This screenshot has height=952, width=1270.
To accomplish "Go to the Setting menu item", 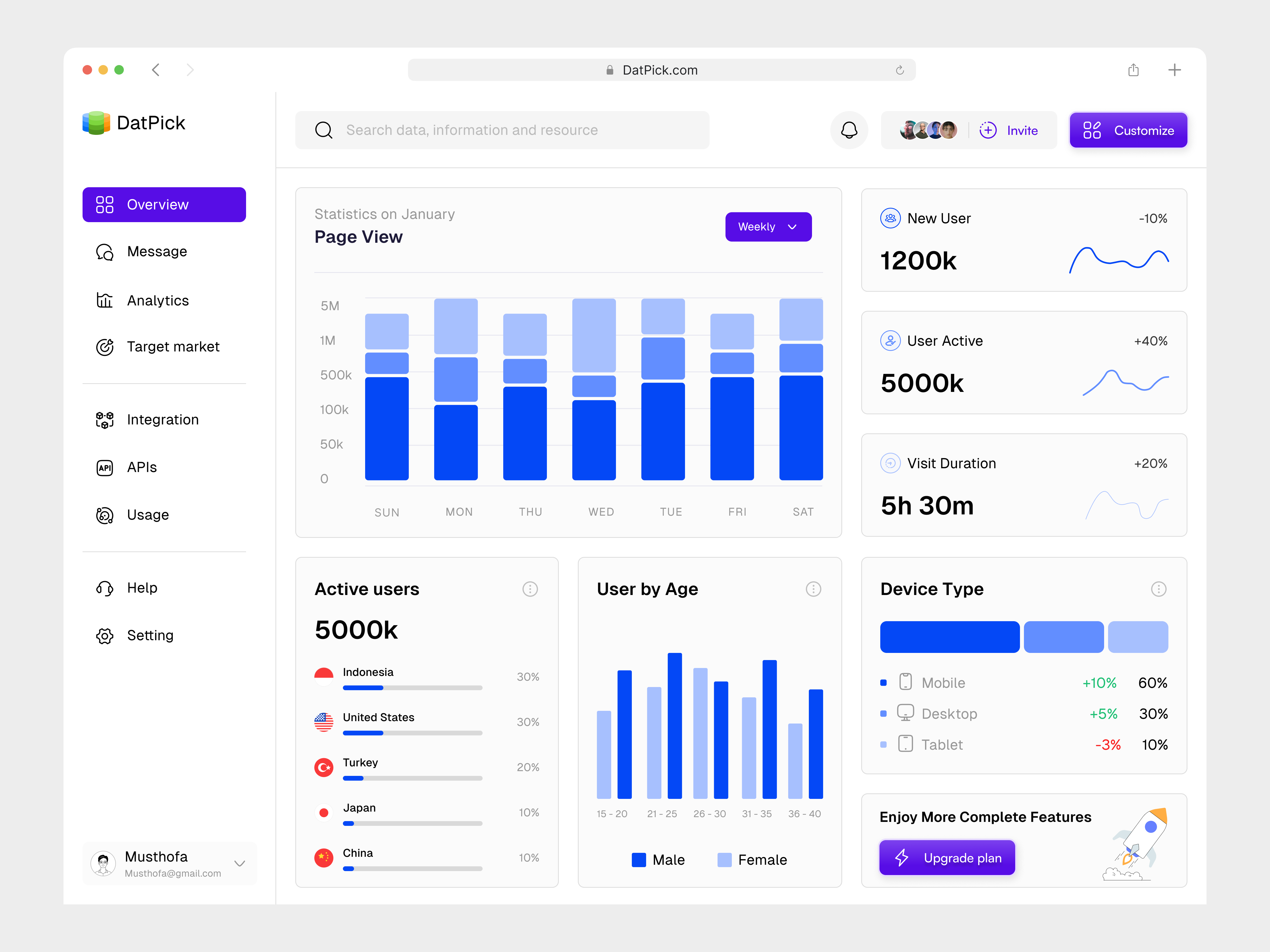I will [105, 635].
